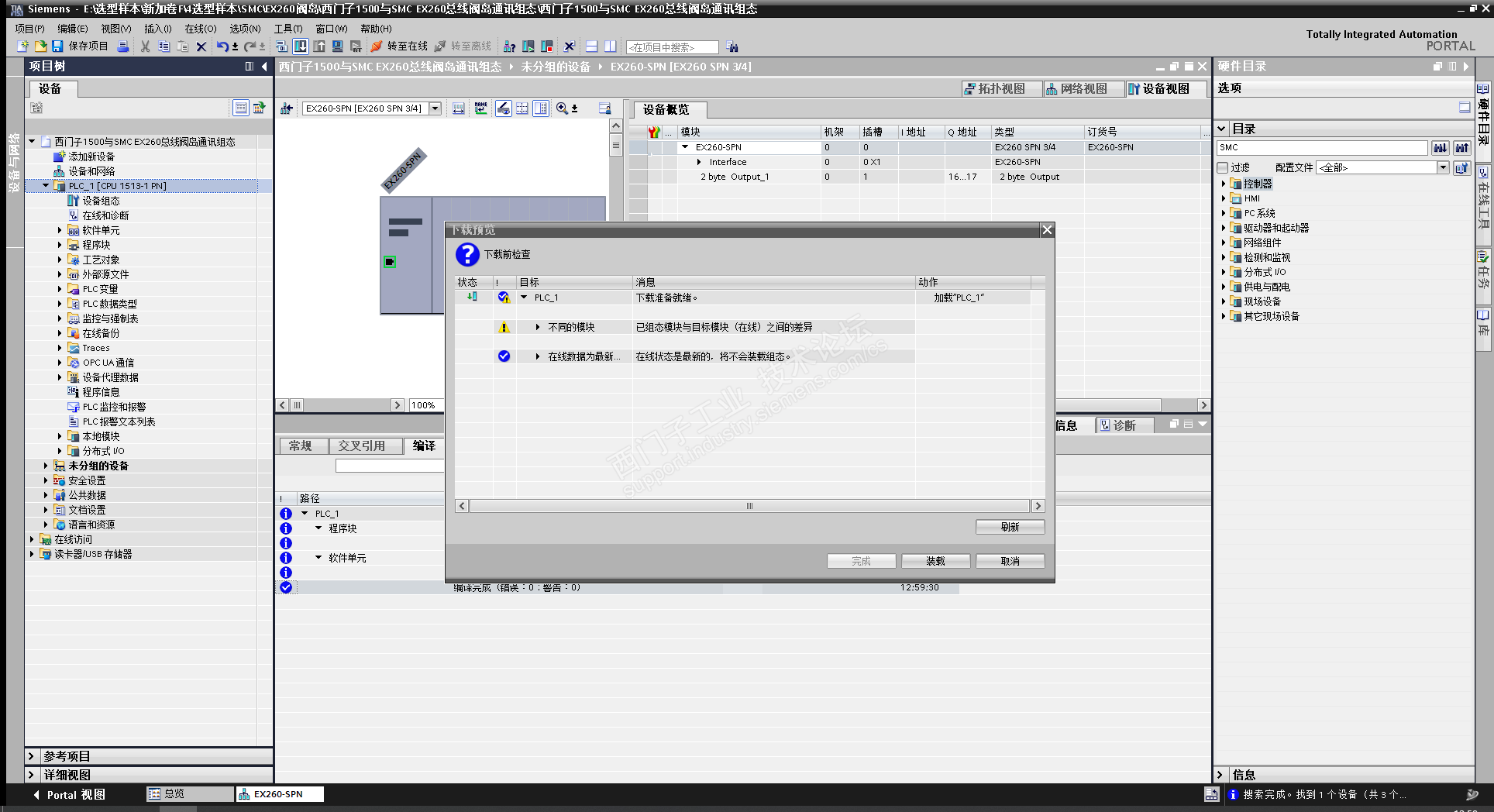The height and width of the screenshot is (812, 1494).
Task: Switch to Portal 视图
Action: 68,795
